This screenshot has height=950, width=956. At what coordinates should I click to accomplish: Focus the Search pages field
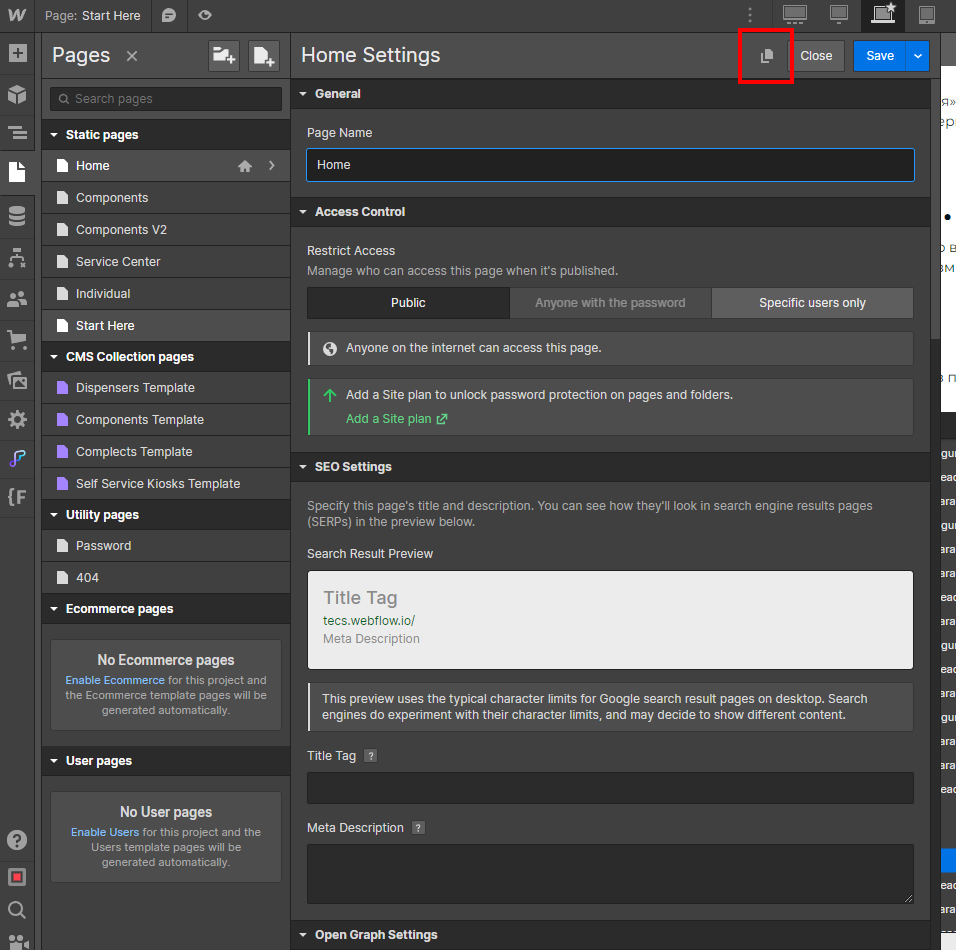point(166,99)
